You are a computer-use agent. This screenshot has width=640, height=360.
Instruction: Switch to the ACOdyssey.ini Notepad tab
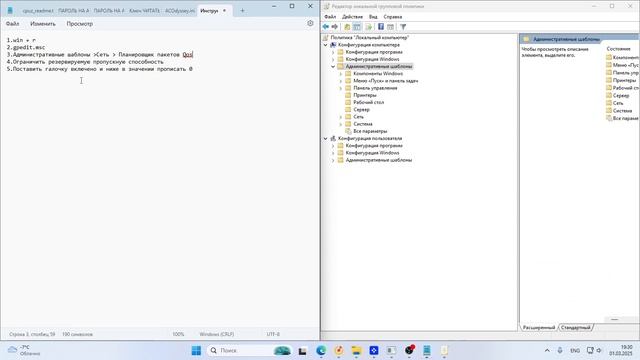180,11
